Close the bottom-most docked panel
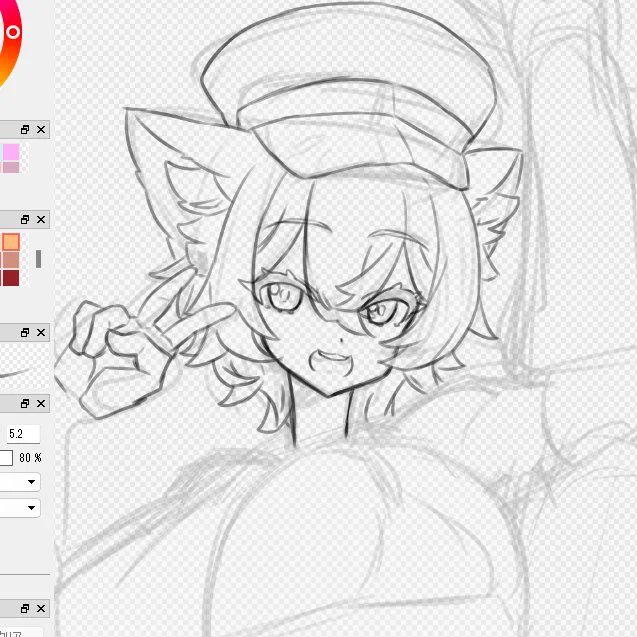The height and width of the screenshot is (637, 637). coord(41,609)
